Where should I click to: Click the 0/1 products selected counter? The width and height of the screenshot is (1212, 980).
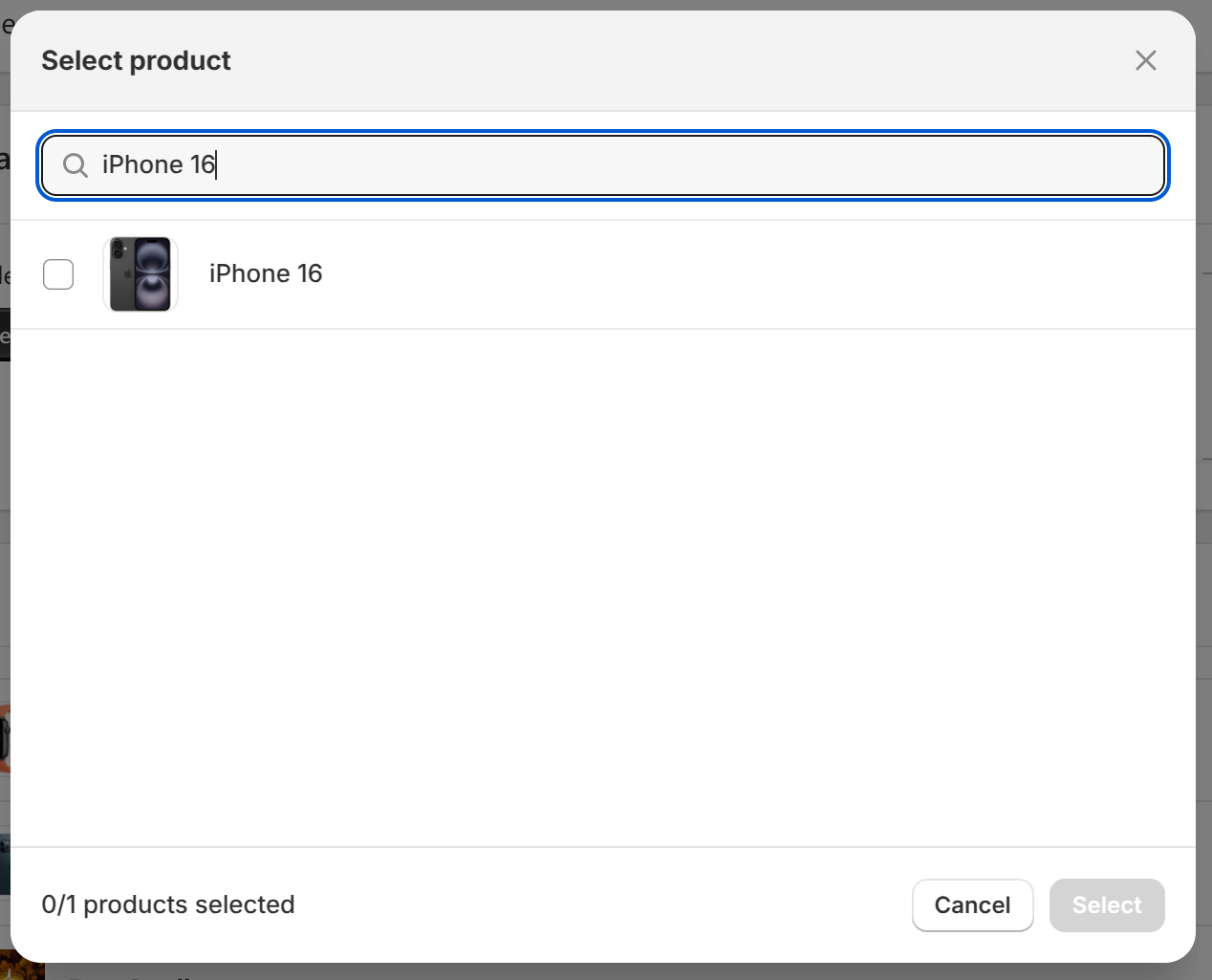point(168,904)
